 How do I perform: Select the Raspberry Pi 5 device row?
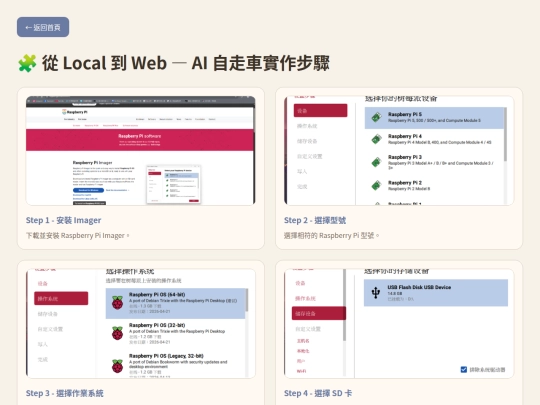(434, 118)
